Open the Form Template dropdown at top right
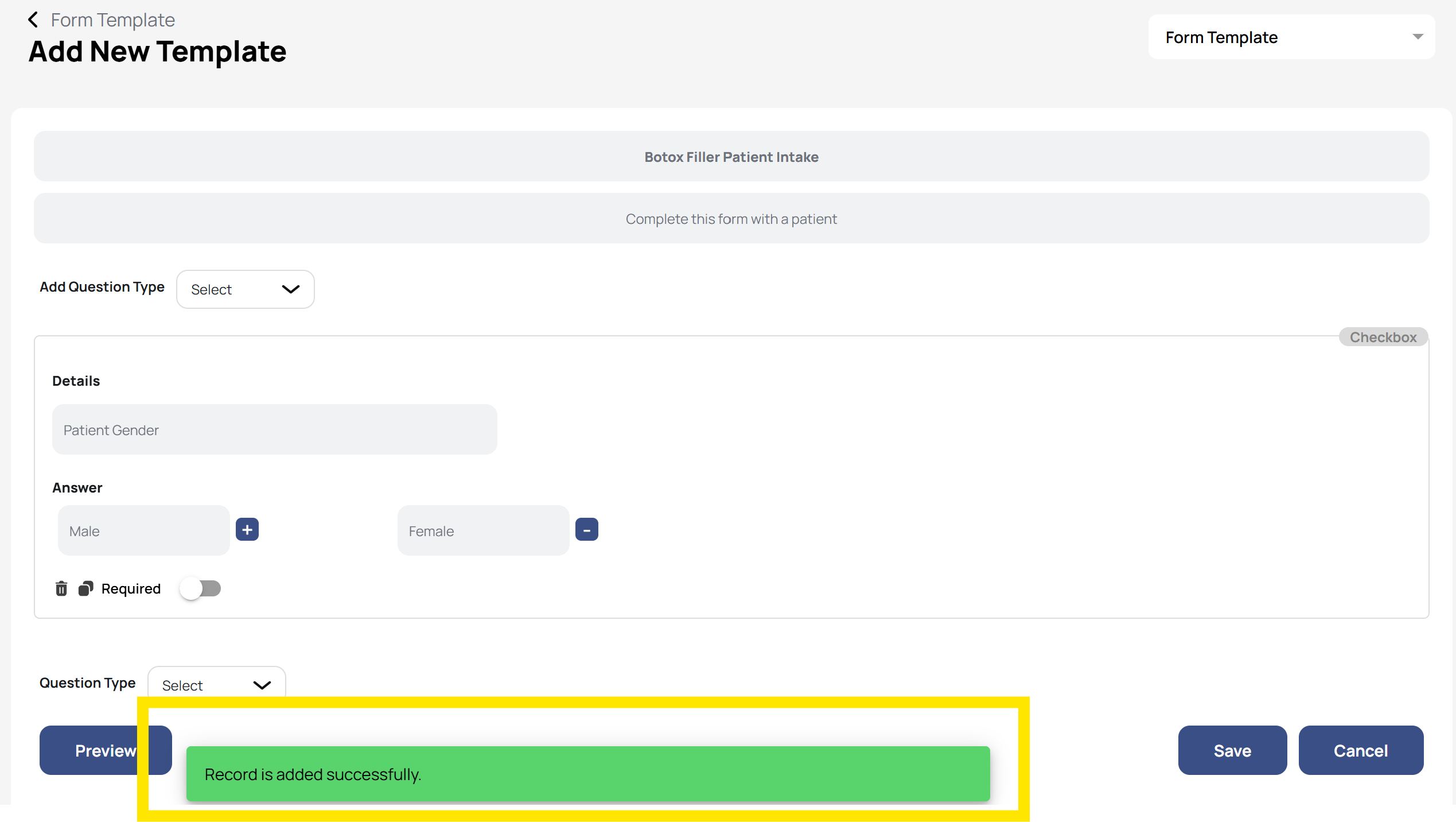Image resolution: width=1456 pixels, height=822 pixels. pos(1291,37)
